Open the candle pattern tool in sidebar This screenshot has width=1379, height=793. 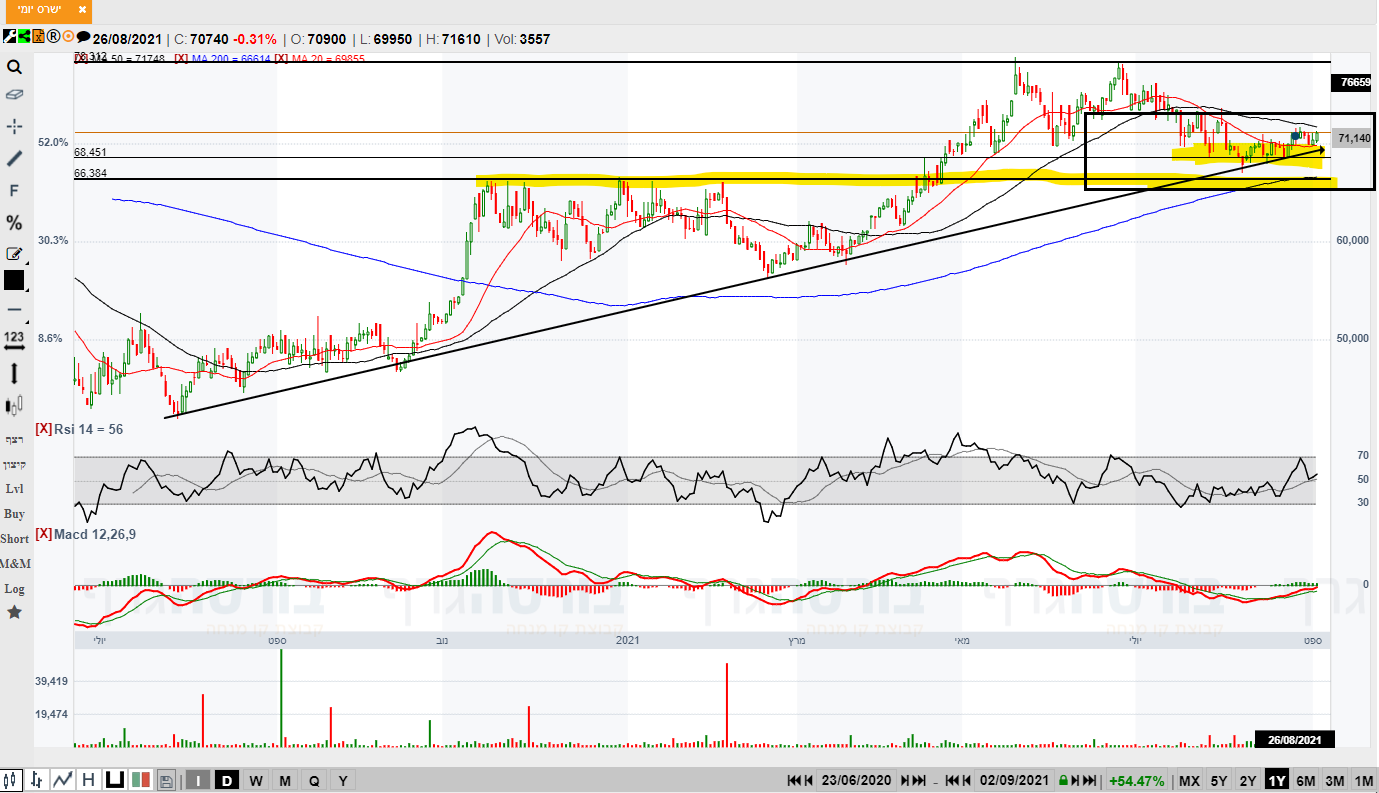[14, 406]
